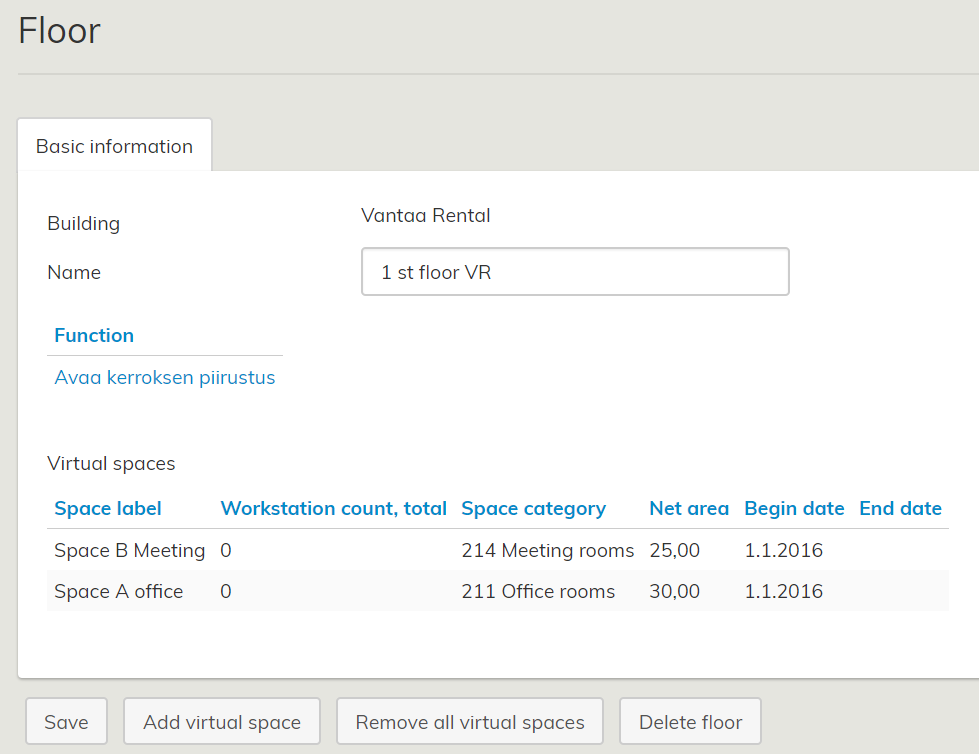Sort the table by Begin date
979x754 pixels.
tap(794, 508)
